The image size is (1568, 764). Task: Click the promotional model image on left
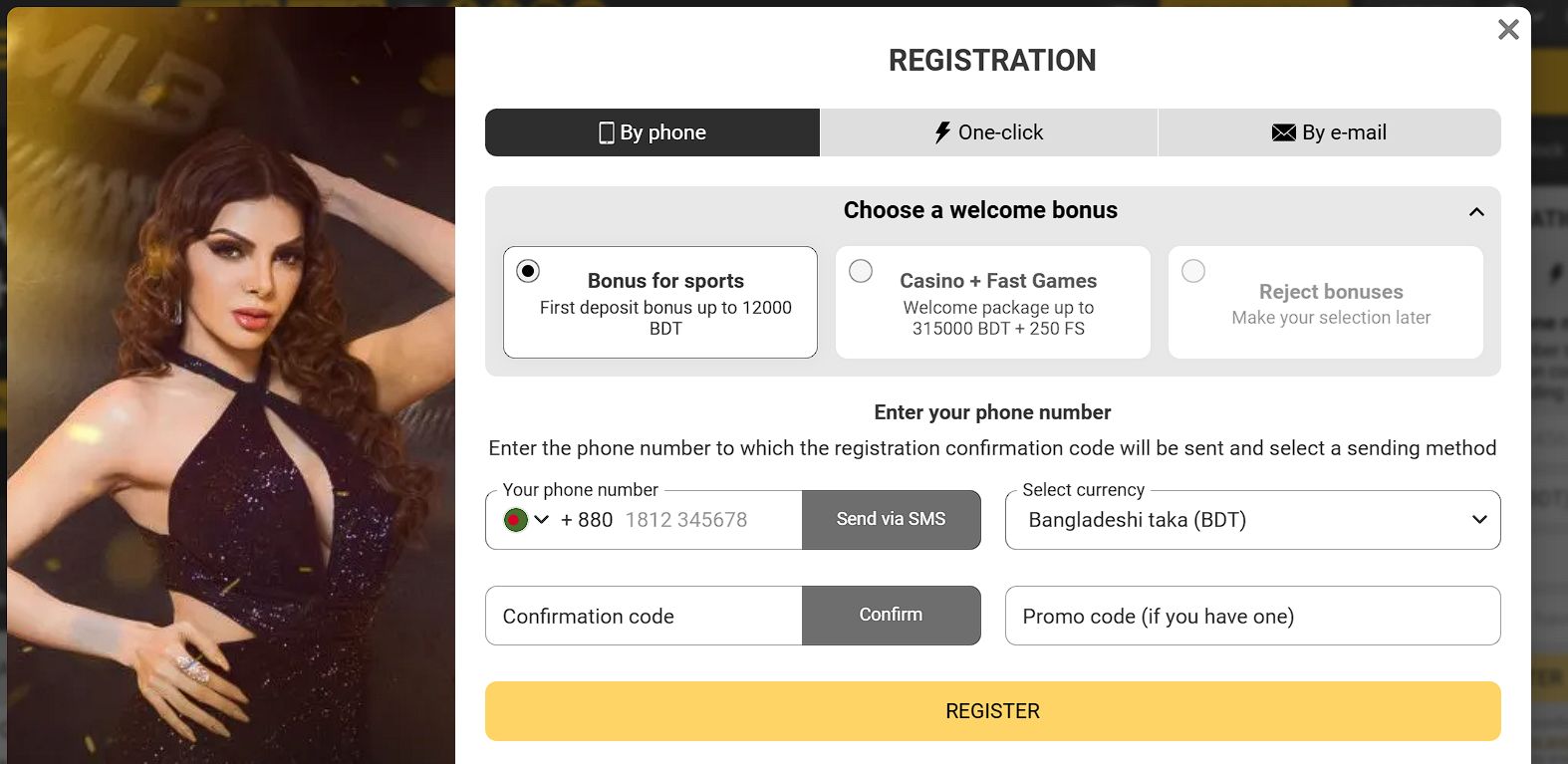pos(231,398)
